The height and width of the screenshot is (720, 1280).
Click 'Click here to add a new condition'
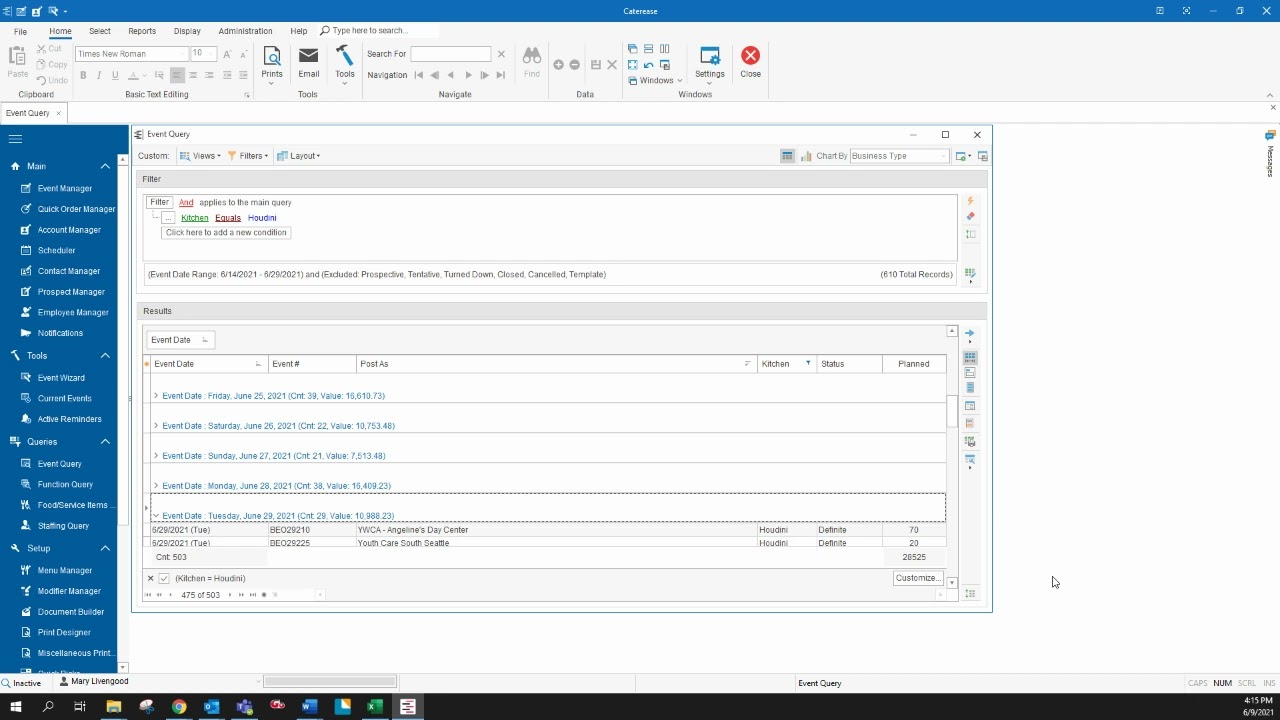(226, 232)
